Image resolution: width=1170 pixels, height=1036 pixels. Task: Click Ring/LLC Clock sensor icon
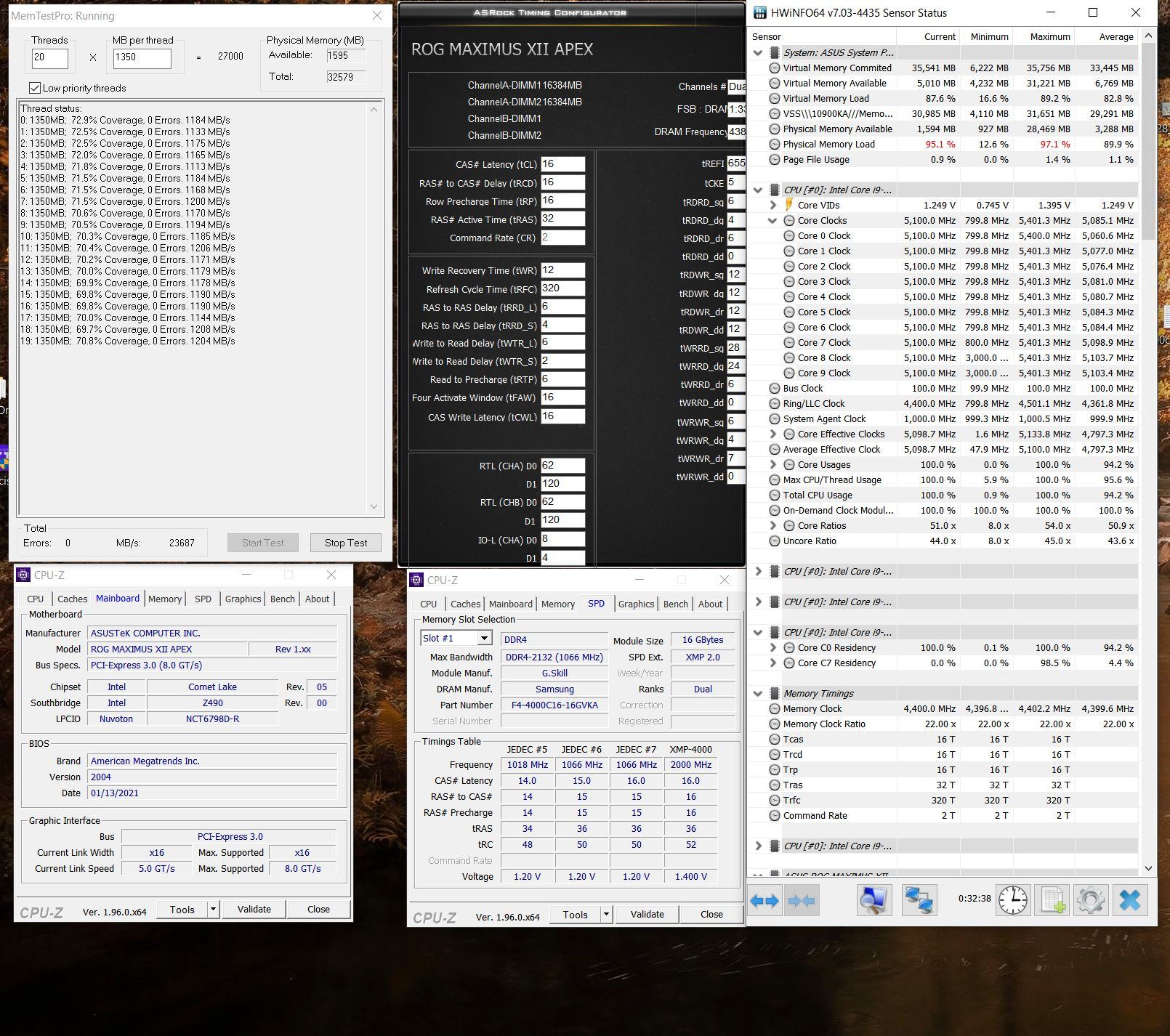775,403
